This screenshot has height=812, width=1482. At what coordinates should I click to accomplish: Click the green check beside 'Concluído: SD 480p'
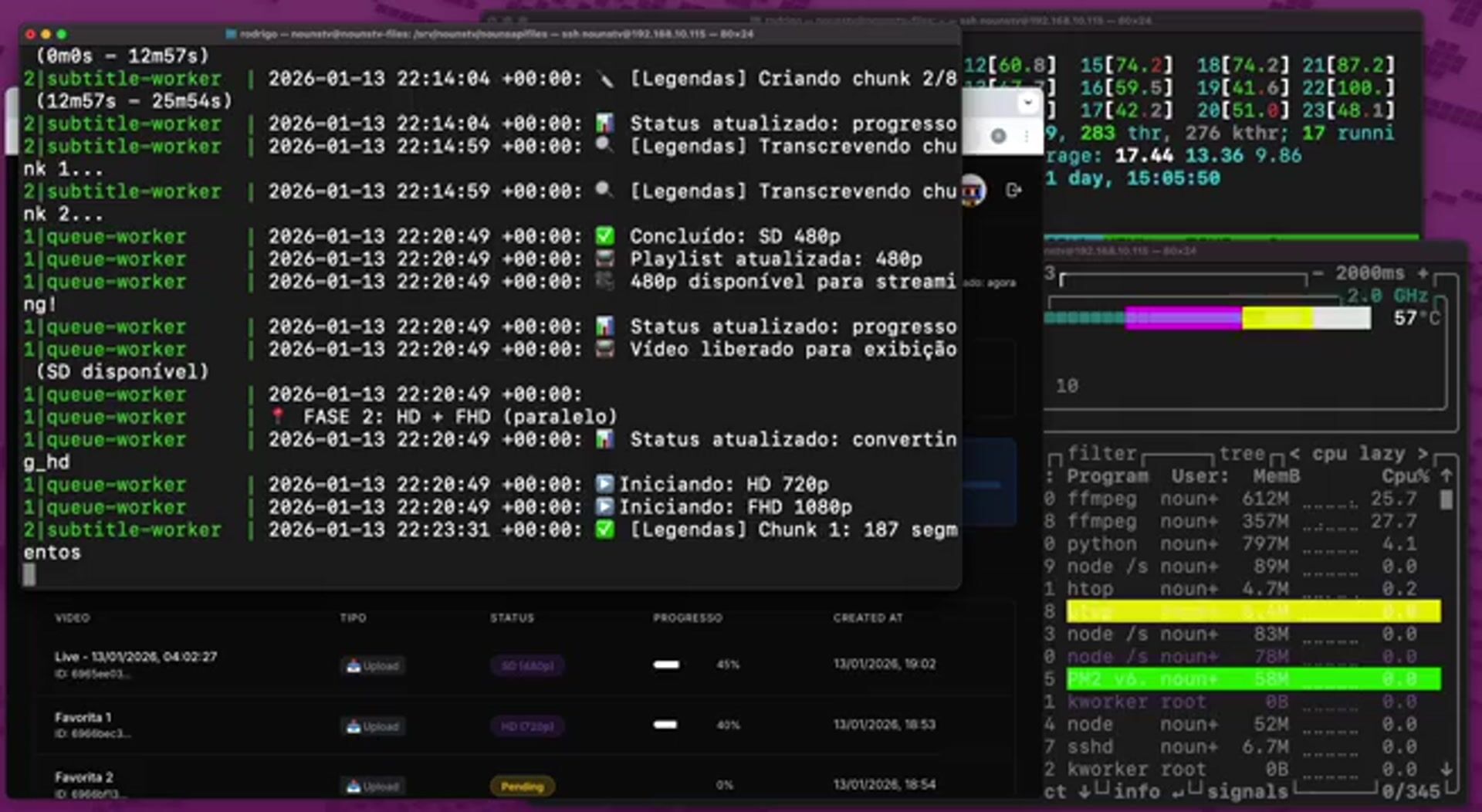point(605,236)
